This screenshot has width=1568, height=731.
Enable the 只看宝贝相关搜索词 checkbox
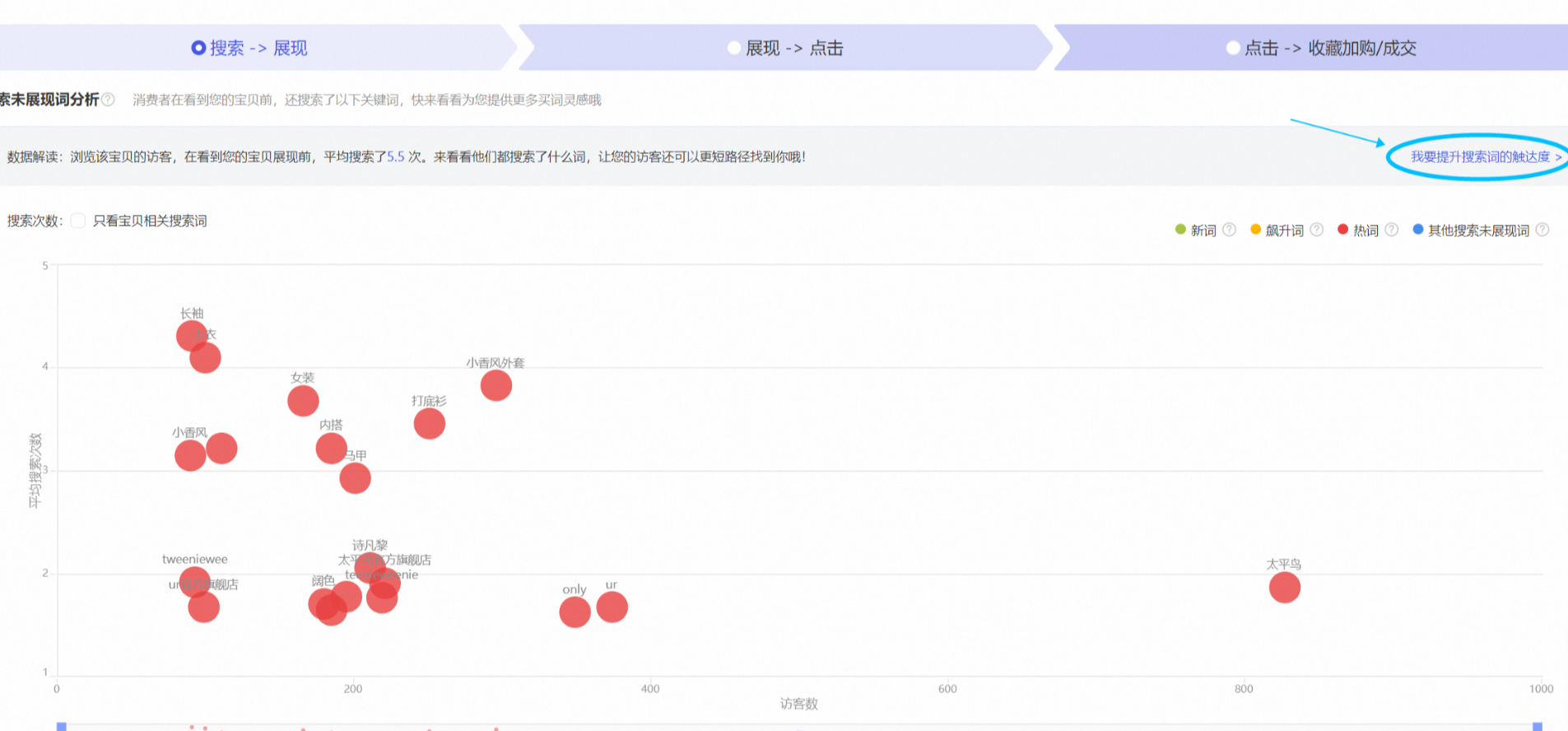point(78,221)
